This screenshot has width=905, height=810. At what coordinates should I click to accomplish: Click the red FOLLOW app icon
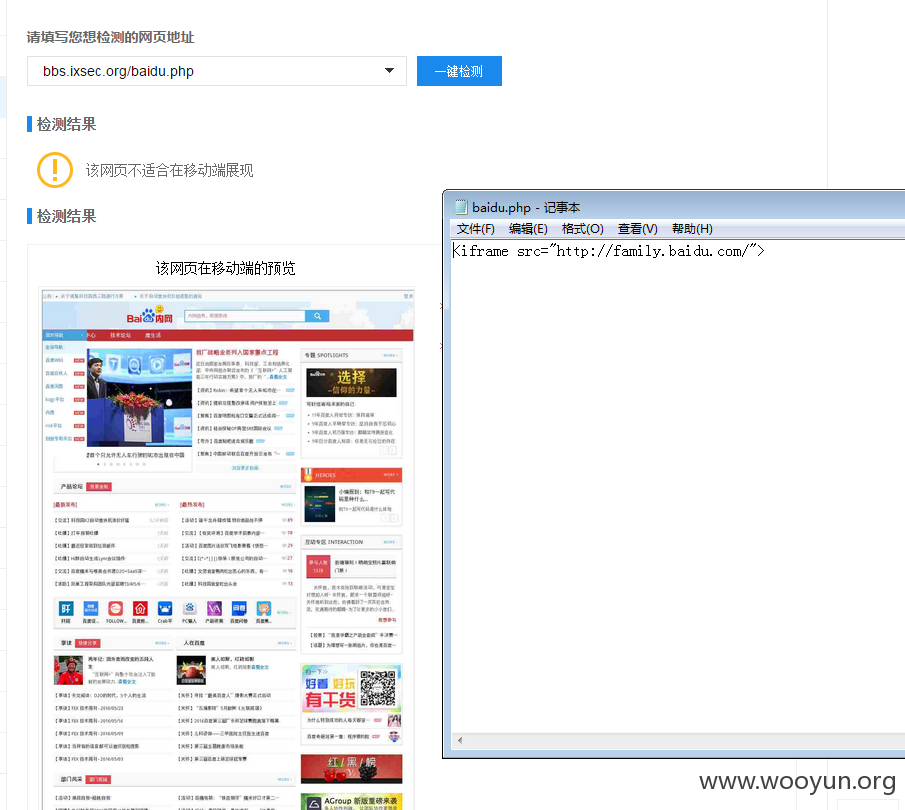115,609
